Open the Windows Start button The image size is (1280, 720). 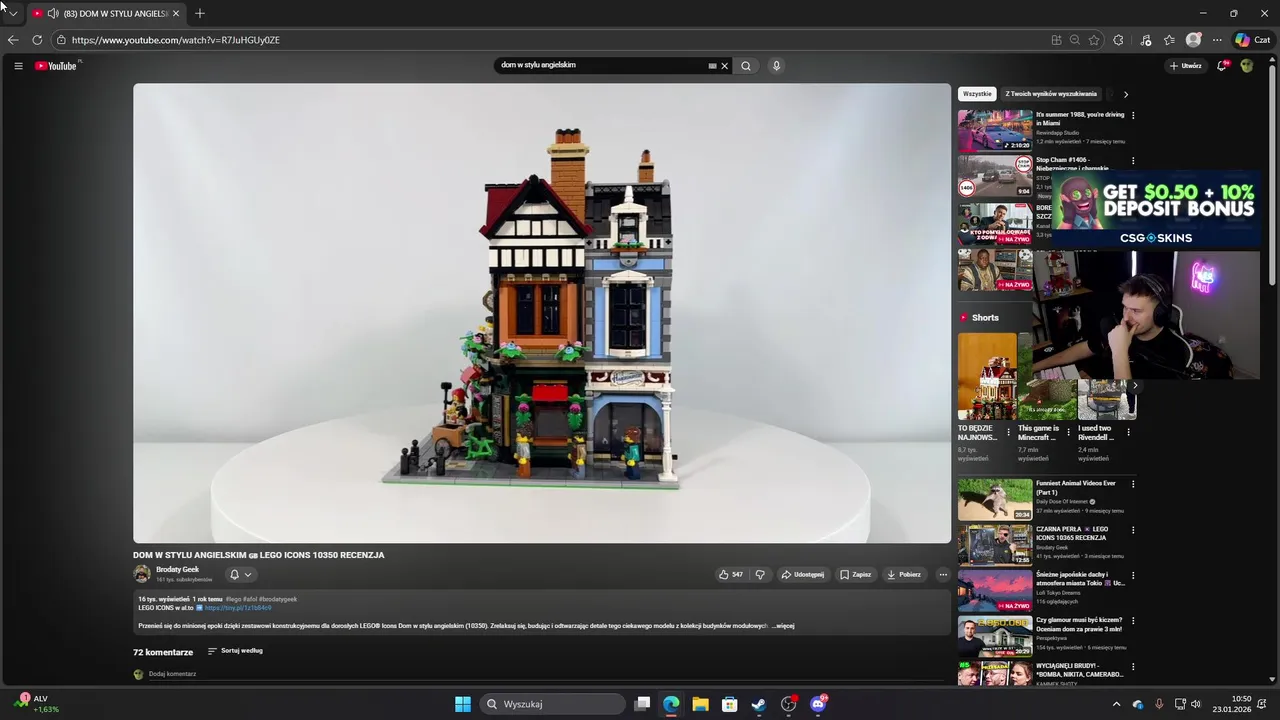point(463,704)
